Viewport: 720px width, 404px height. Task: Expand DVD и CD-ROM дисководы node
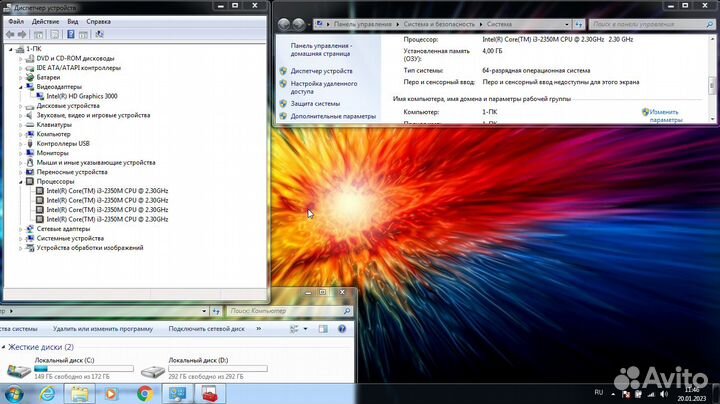pos(21,59)
